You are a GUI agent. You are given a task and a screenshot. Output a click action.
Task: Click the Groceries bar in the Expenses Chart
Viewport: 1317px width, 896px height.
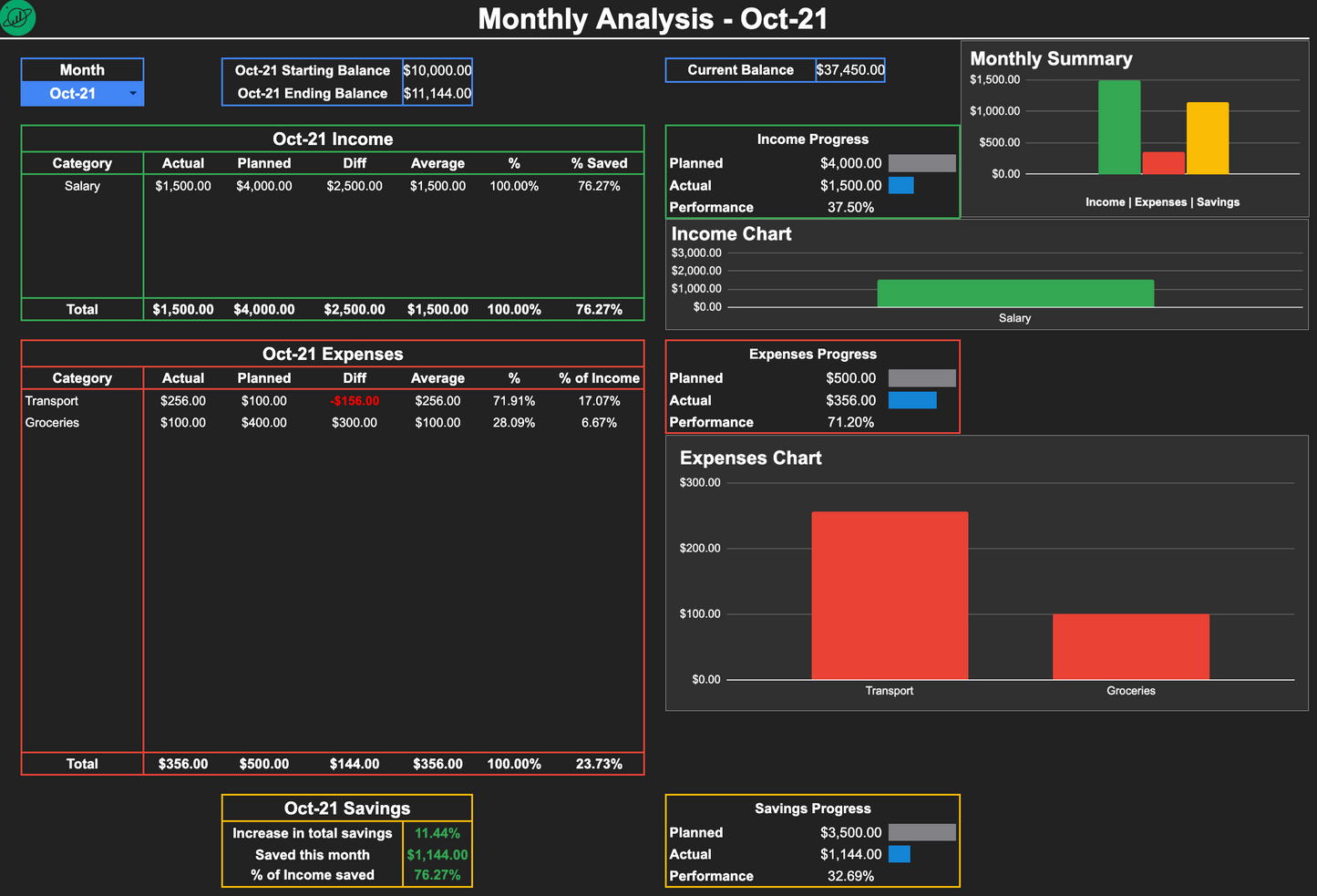point(1130,645)
